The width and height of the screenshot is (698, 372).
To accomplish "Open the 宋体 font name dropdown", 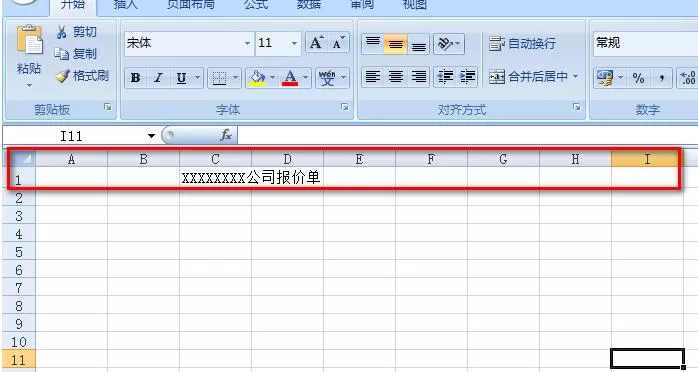I will (248, 44).
